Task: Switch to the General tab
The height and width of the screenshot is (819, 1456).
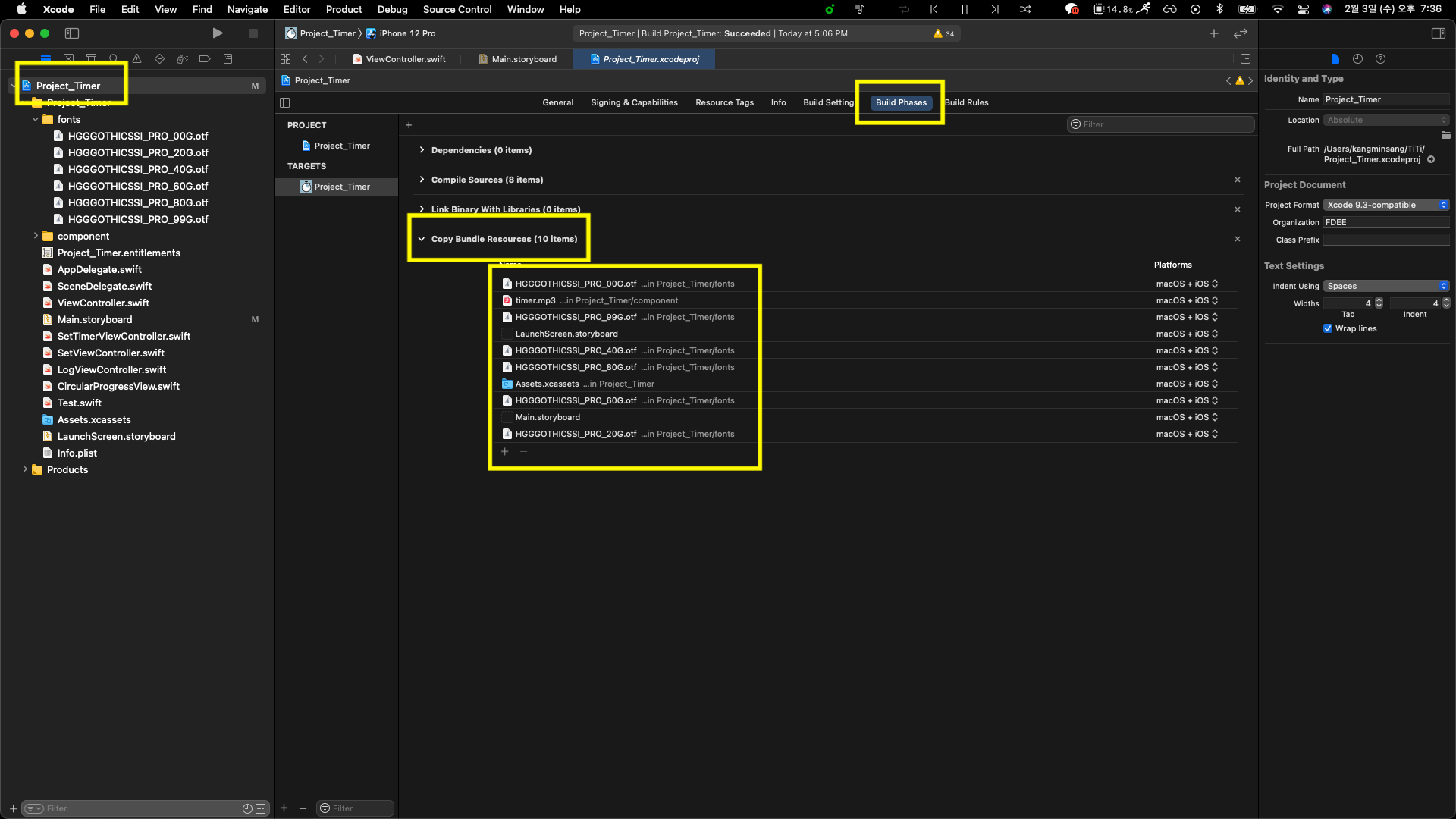Action: (557, 102)
